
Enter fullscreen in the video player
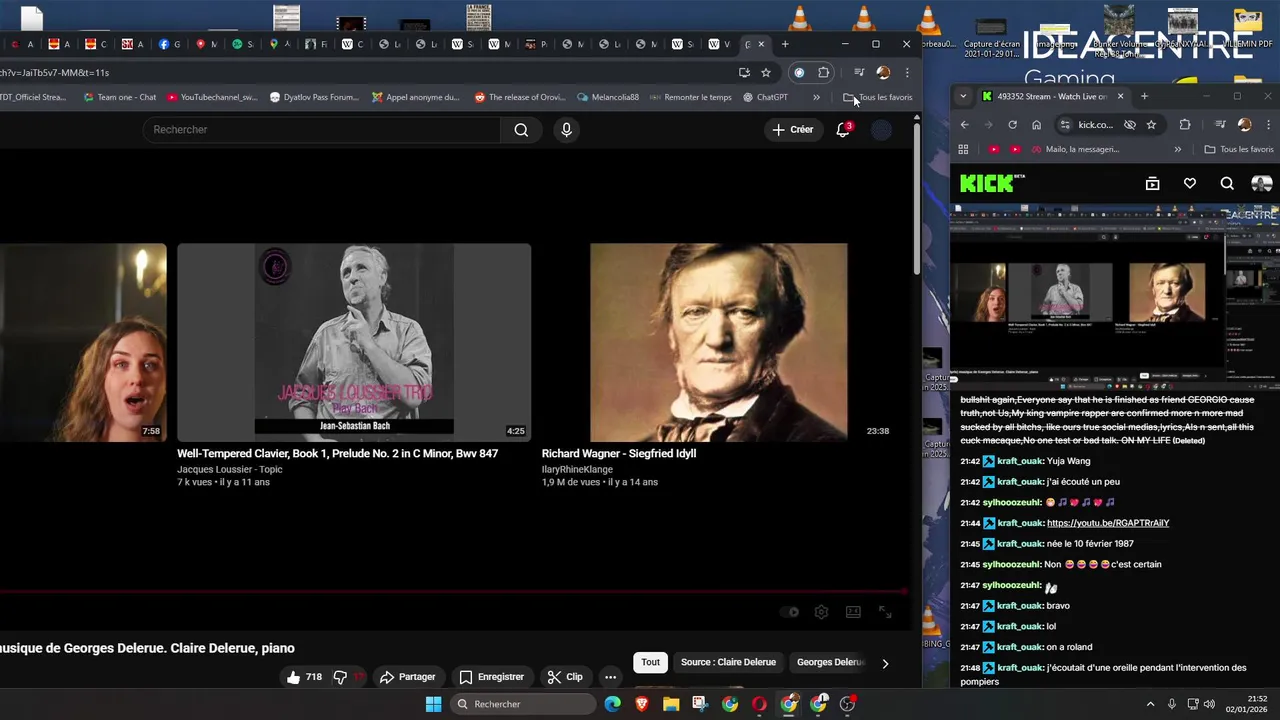click(x=885, y=612)
